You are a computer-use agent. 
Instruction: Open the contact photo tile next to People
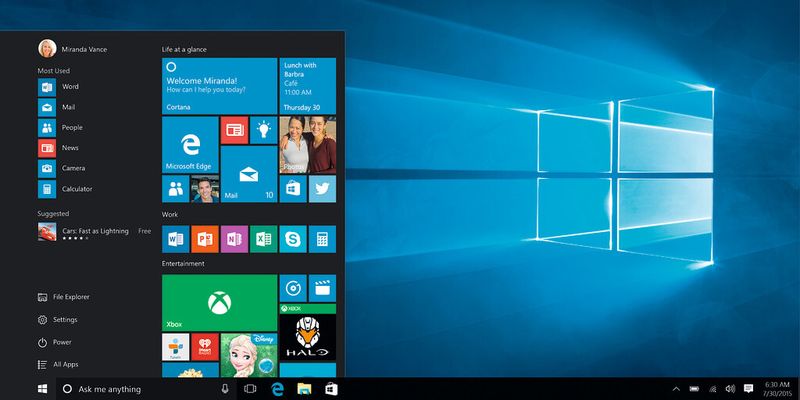tap(205, 189)
